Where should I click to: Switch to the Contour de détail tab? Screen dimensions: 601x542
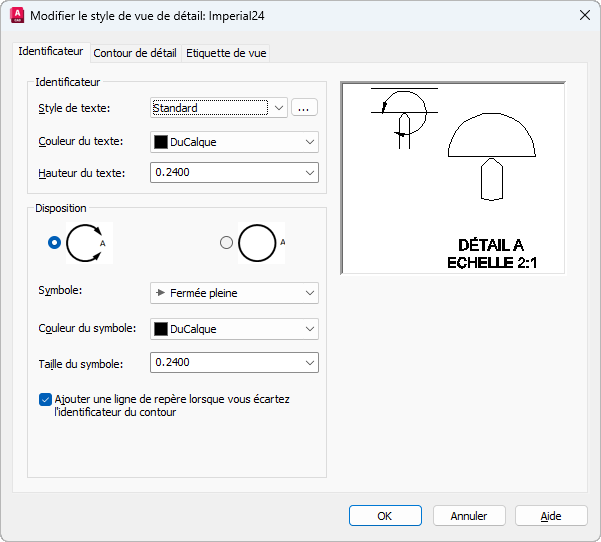click(x=135, y=53)
